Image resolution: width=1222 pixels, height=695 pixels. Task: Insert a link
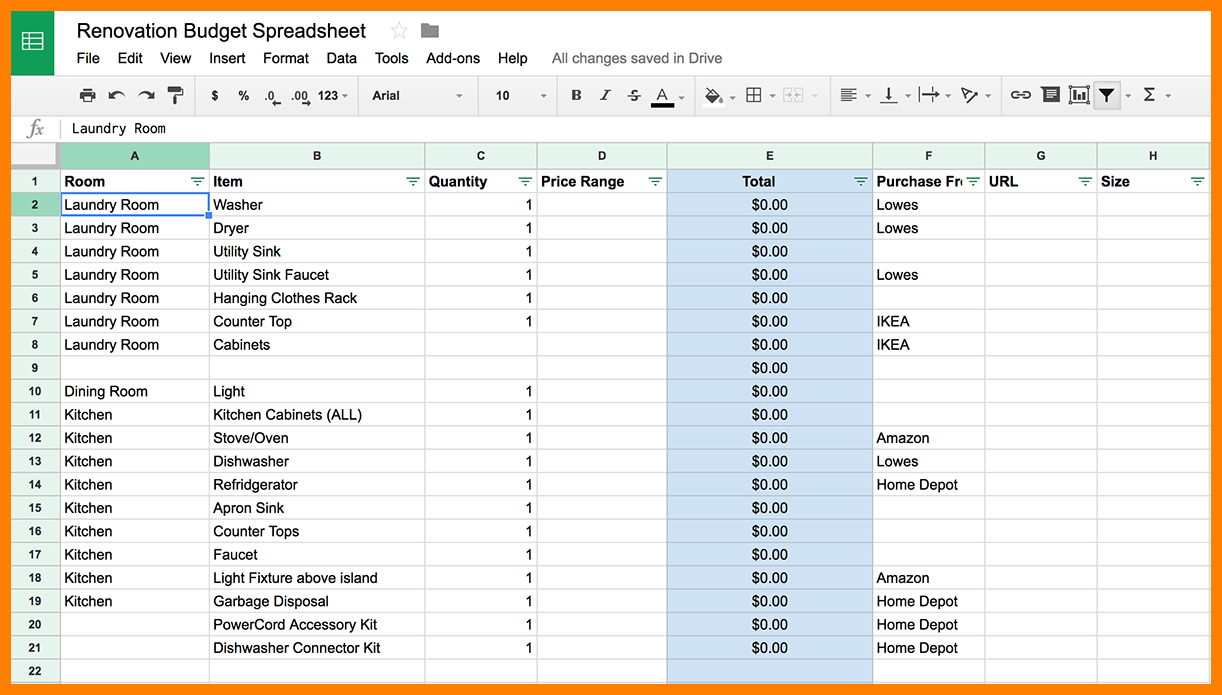[x=1020, y=94]
